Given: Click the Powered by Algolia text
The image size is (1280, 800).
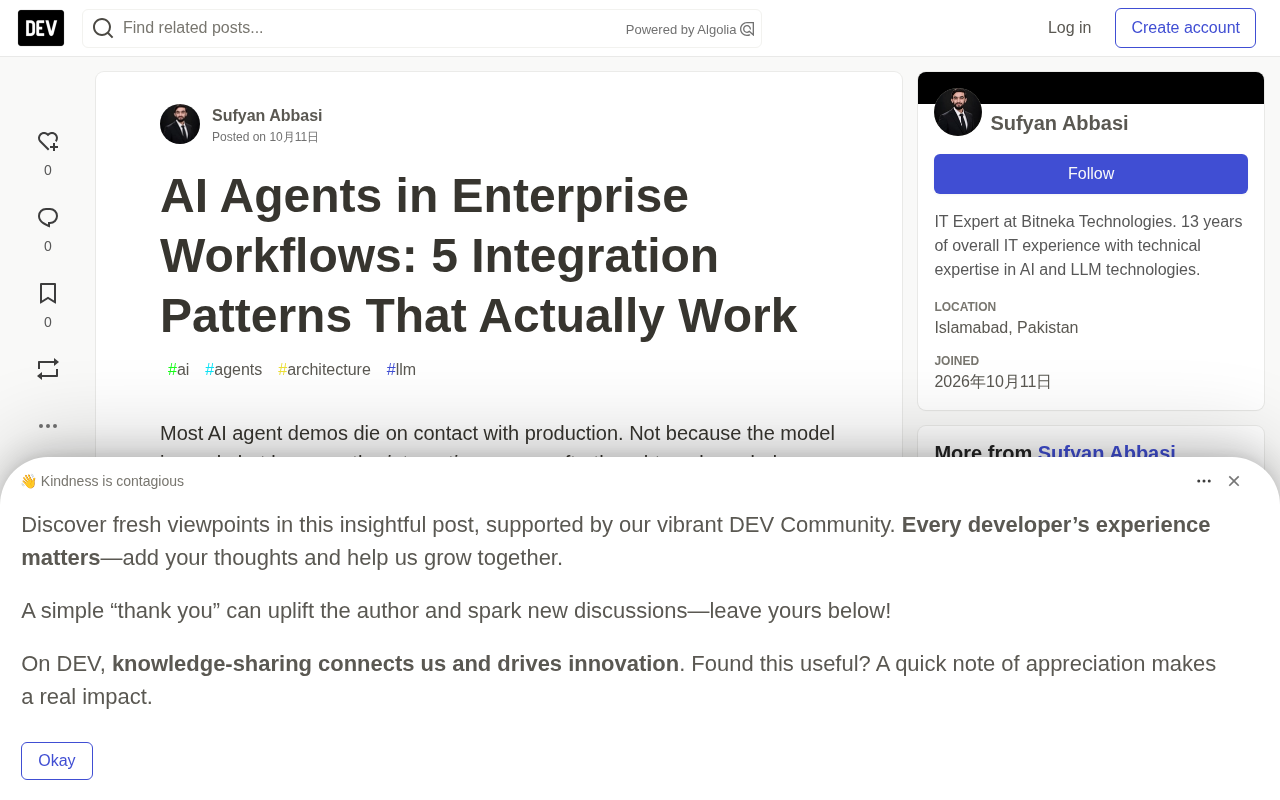Looking at the screenshot, I should coord(681,30).
